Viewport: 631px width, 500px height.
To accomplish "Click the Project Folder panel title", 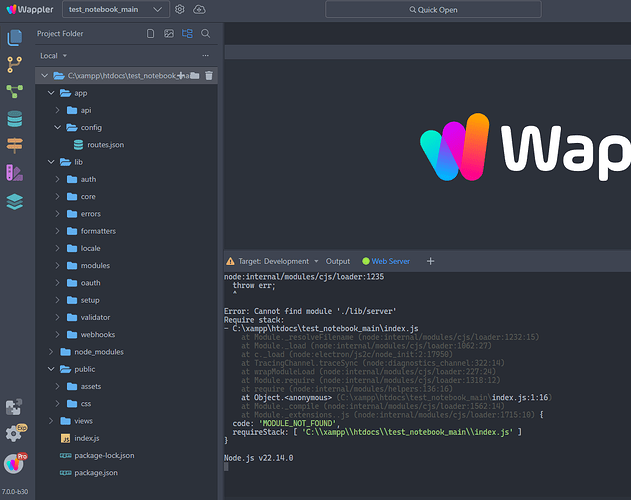I will click(x=60, y=34).
